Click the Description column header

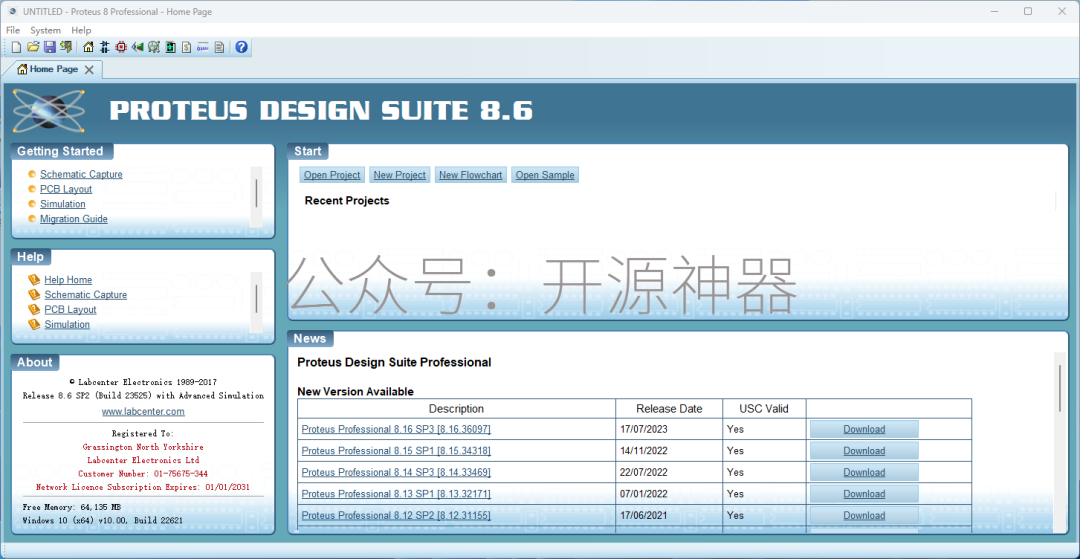tap(456, 408)
